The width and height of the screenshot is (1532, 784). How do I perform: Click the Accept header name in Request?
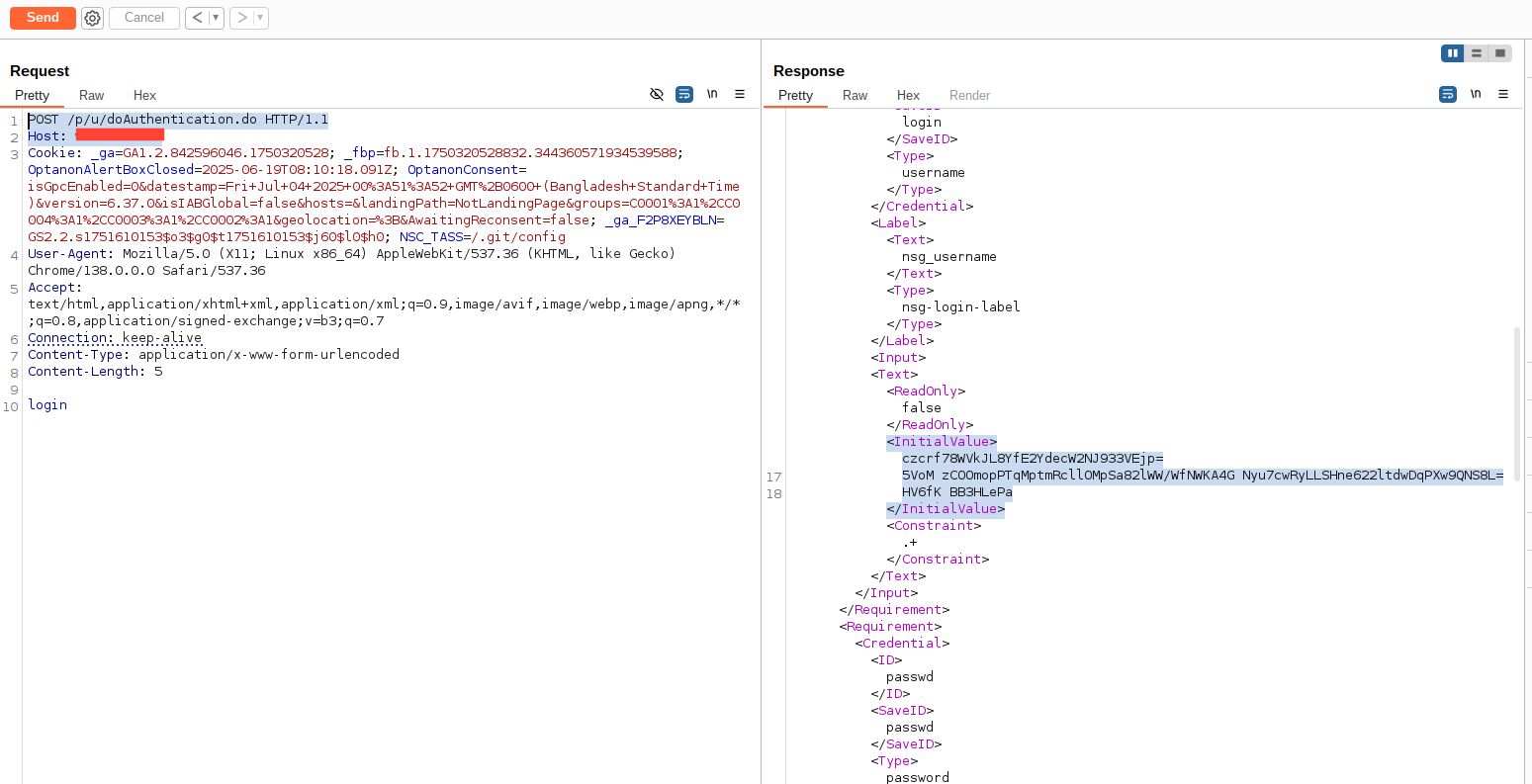tap(51, 288)
